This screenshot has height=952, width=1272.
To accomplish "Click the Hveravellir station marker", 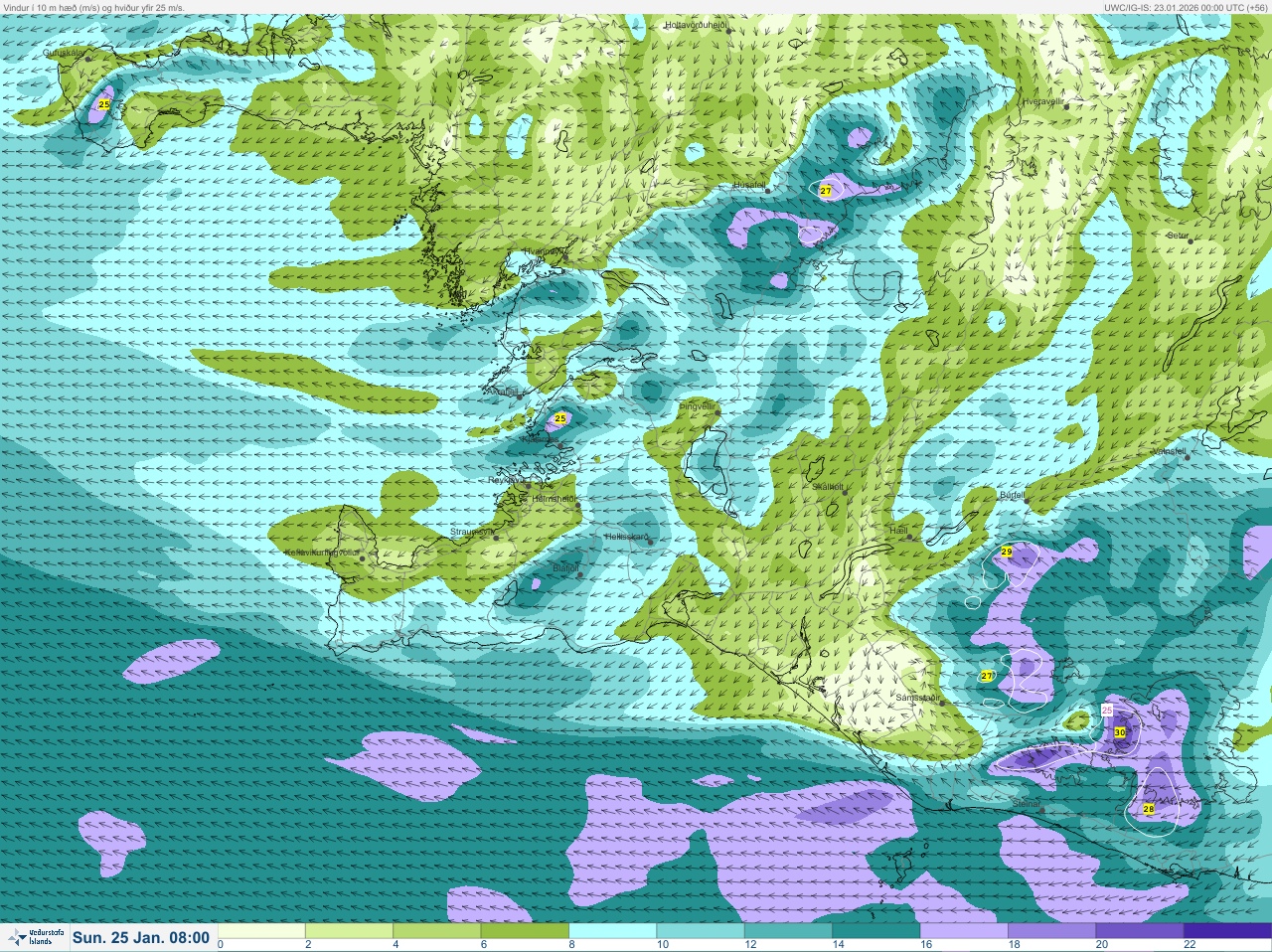I will [x=1067, y=107].
